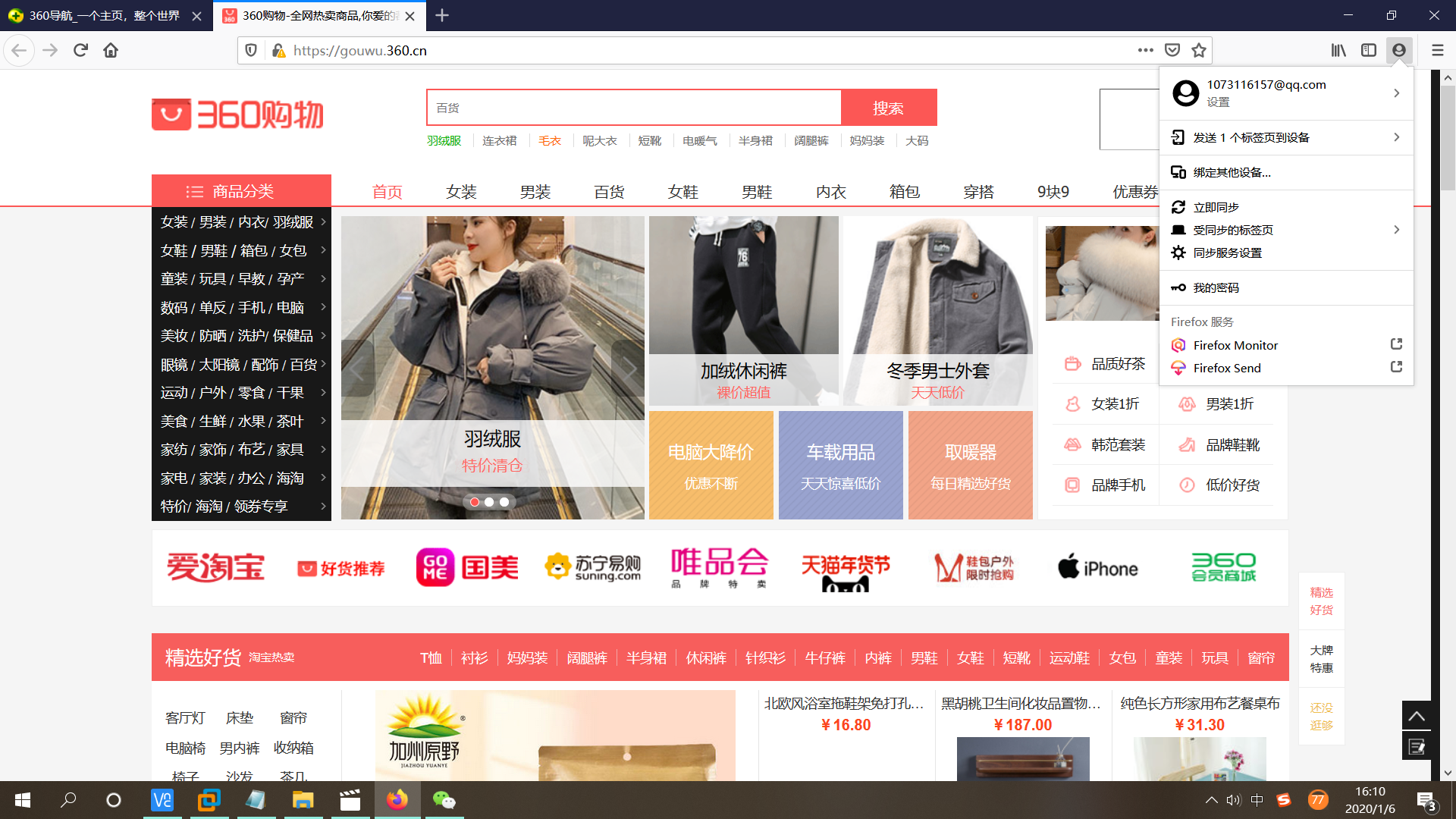Select the 品牌手机 phone icon

click(1072, 485)
